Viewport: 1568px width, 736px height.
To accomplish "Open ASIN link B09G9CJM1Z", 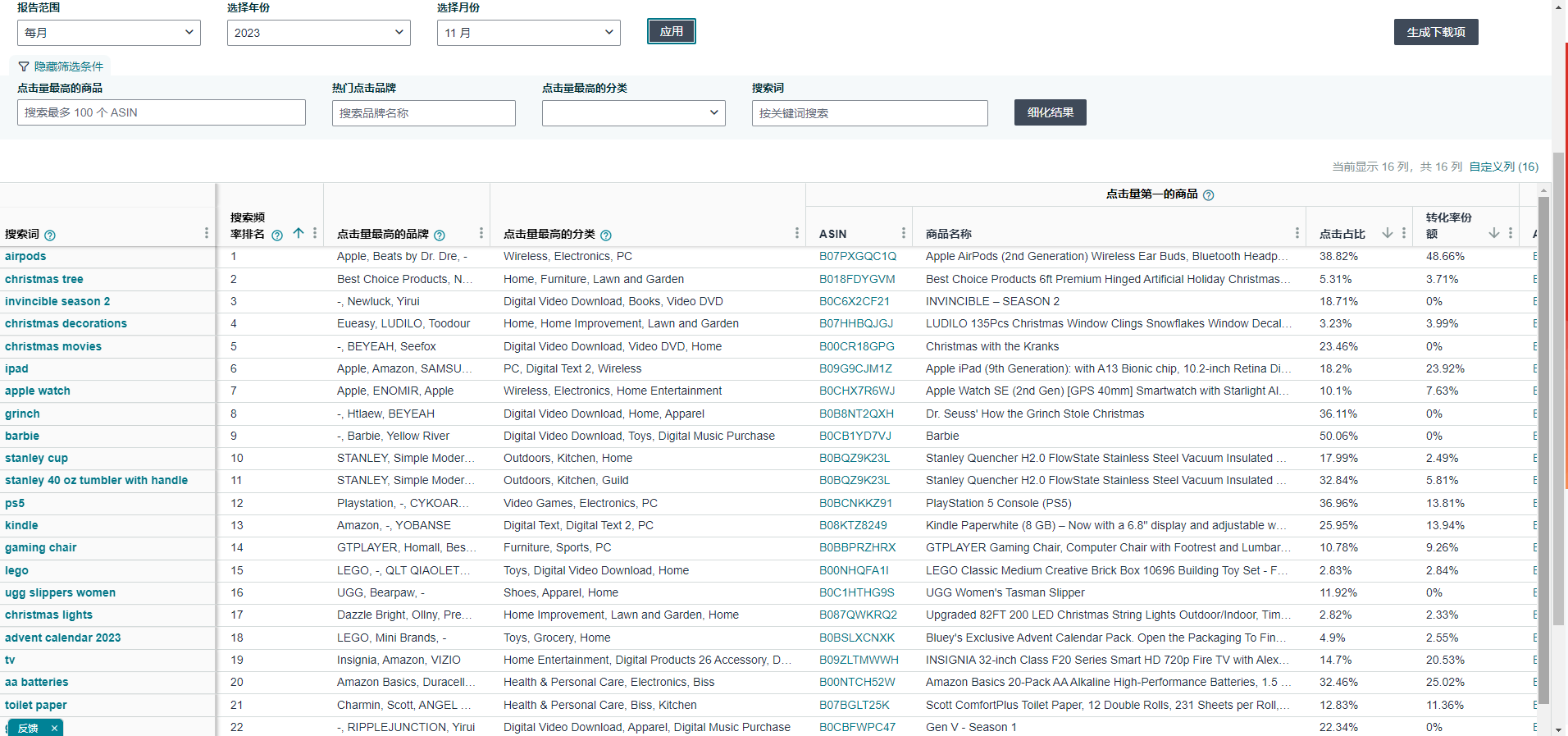I will pos(855,368).
